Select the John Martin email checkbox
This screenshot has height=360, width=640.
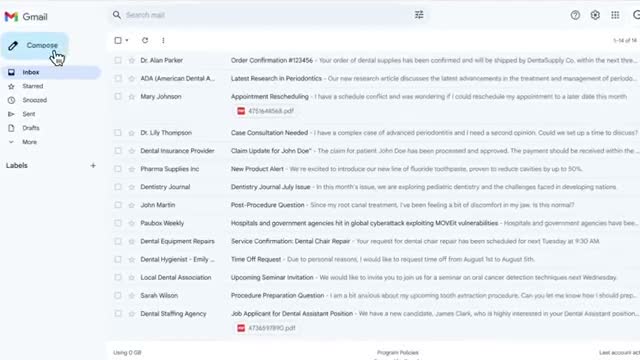coord(118,205)
